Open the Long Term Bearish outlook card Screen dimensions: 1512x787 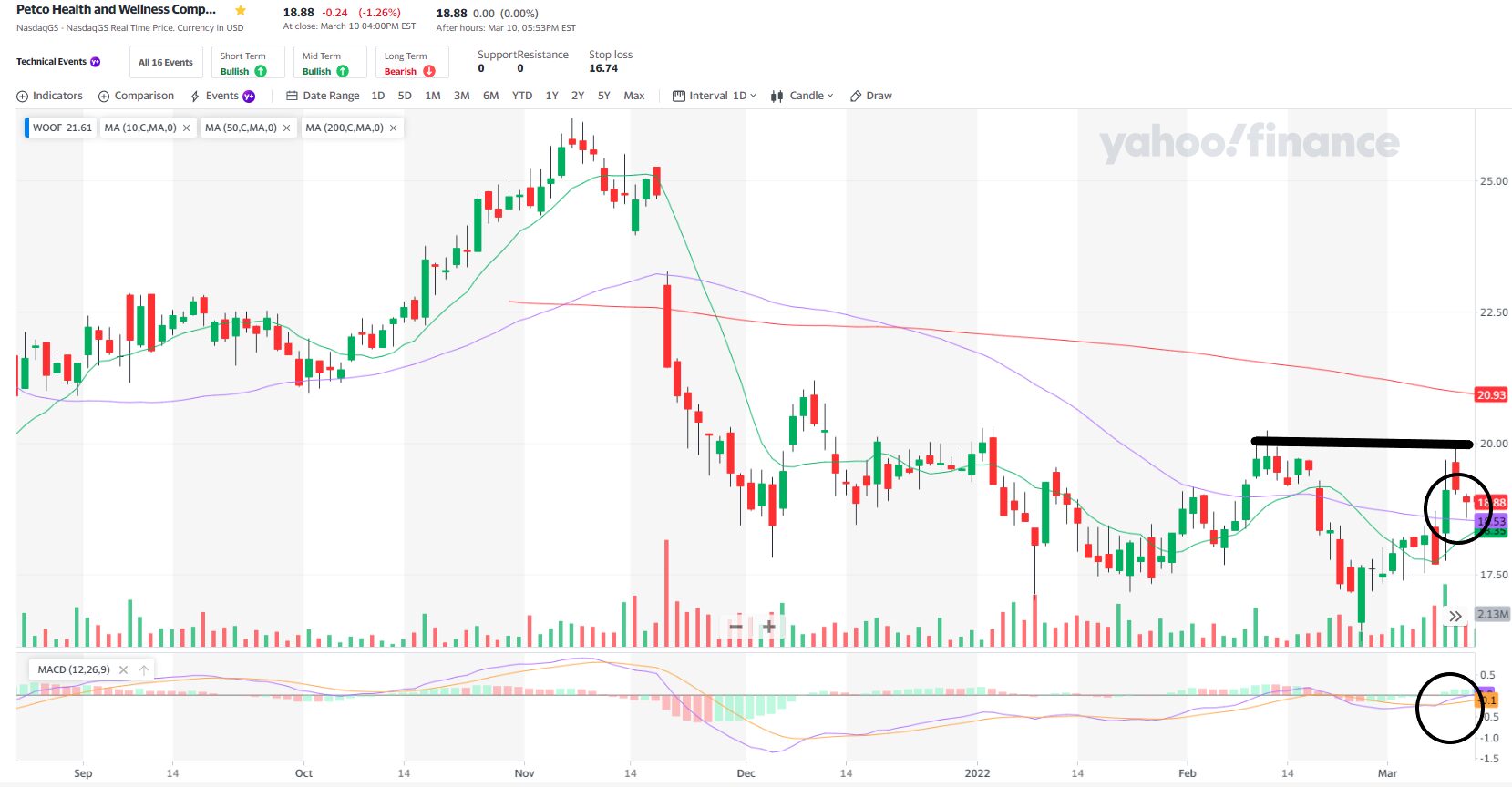pyautogui.click(x=412, y=62)
